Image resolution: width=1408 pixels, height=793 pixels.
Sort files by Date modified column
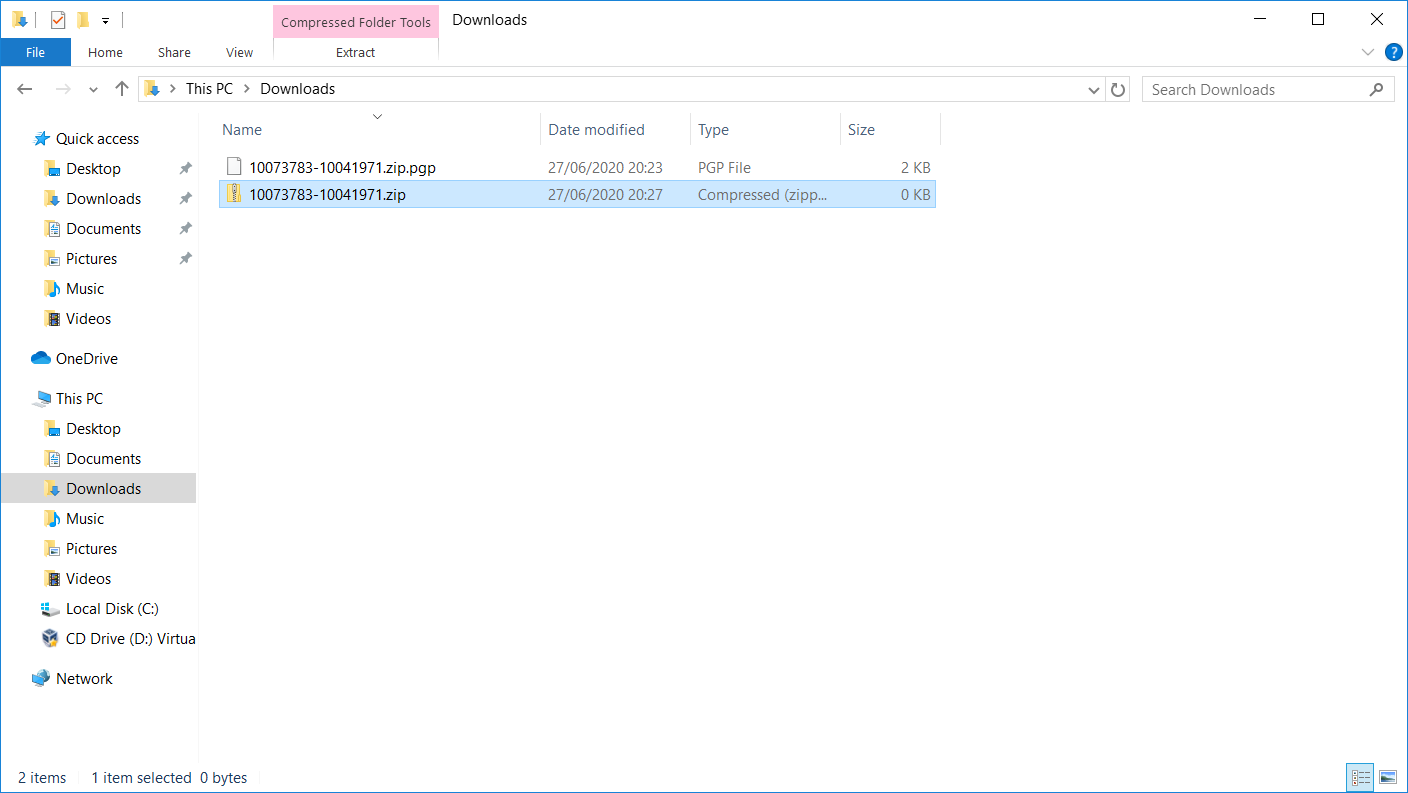(x=596, y=130)
